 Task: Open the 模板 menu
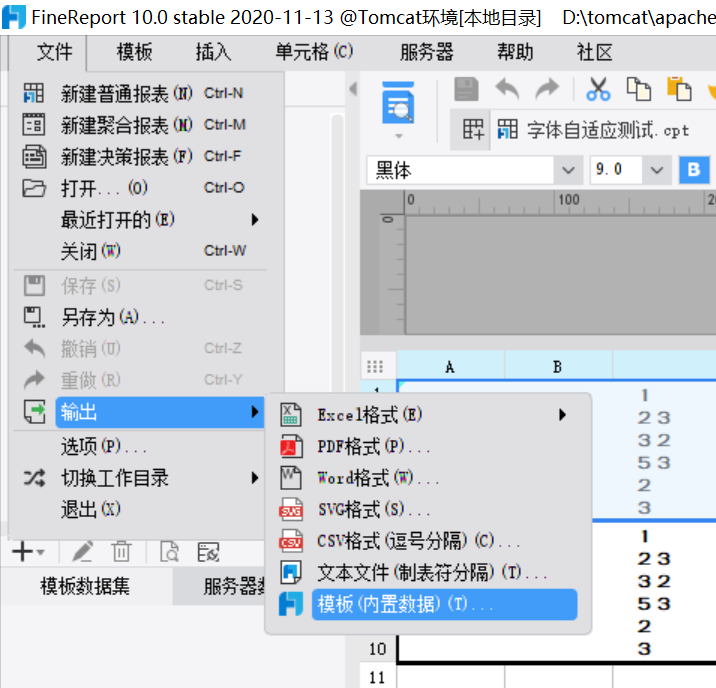(x=134, y=52)
